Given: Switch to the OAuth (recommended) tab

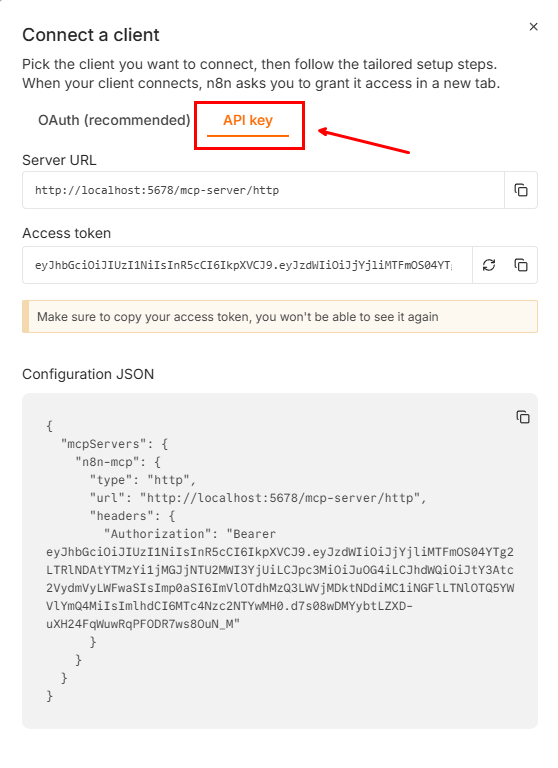Looking at the screenshot, I should point(114,120).
